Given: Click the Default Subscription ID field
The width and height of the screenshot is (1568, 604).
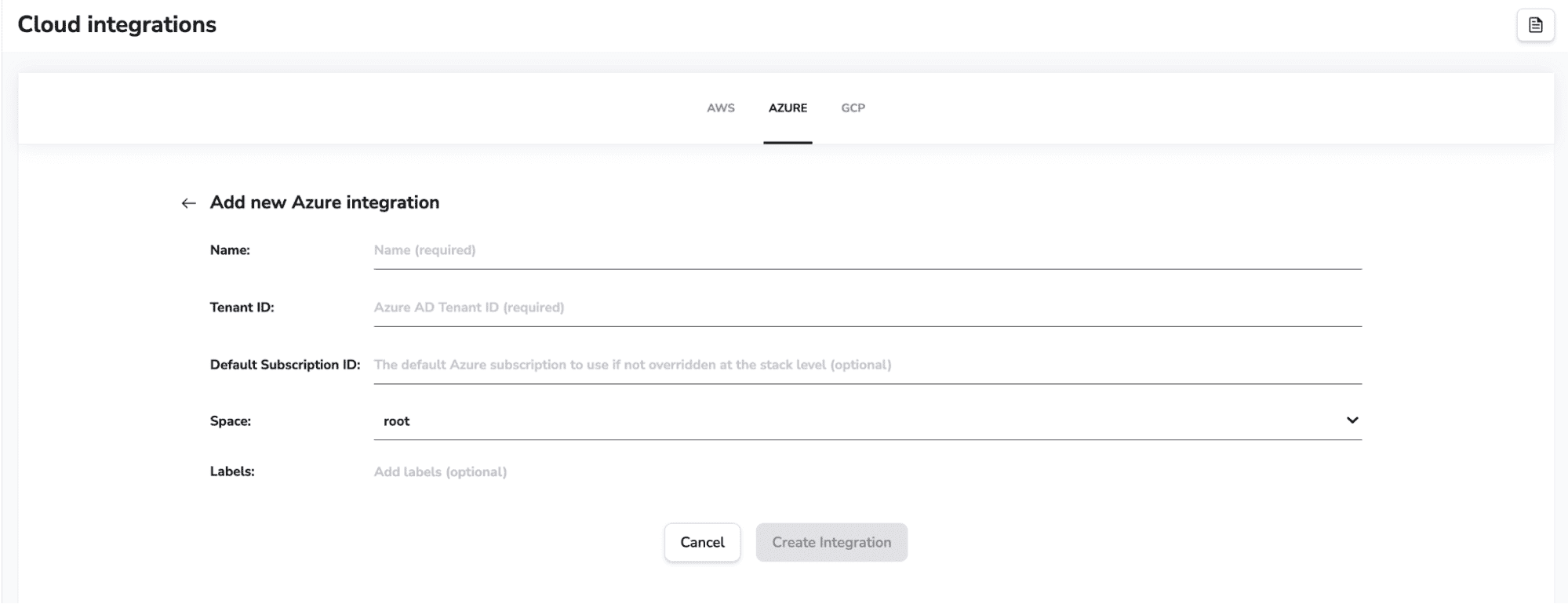Looking at the screenshot, I should pyautogui.click(x=868, y=365).
